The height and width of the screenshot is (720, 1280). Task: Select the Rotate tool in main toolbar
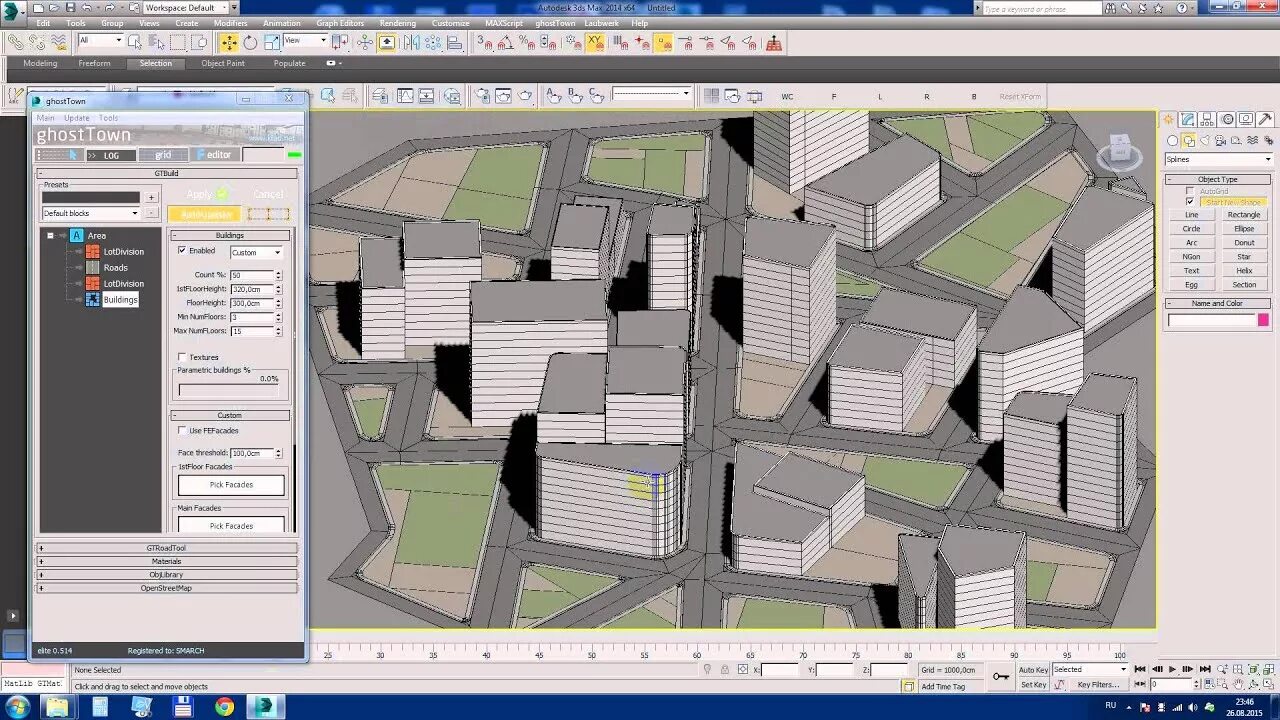coord(250,42)
